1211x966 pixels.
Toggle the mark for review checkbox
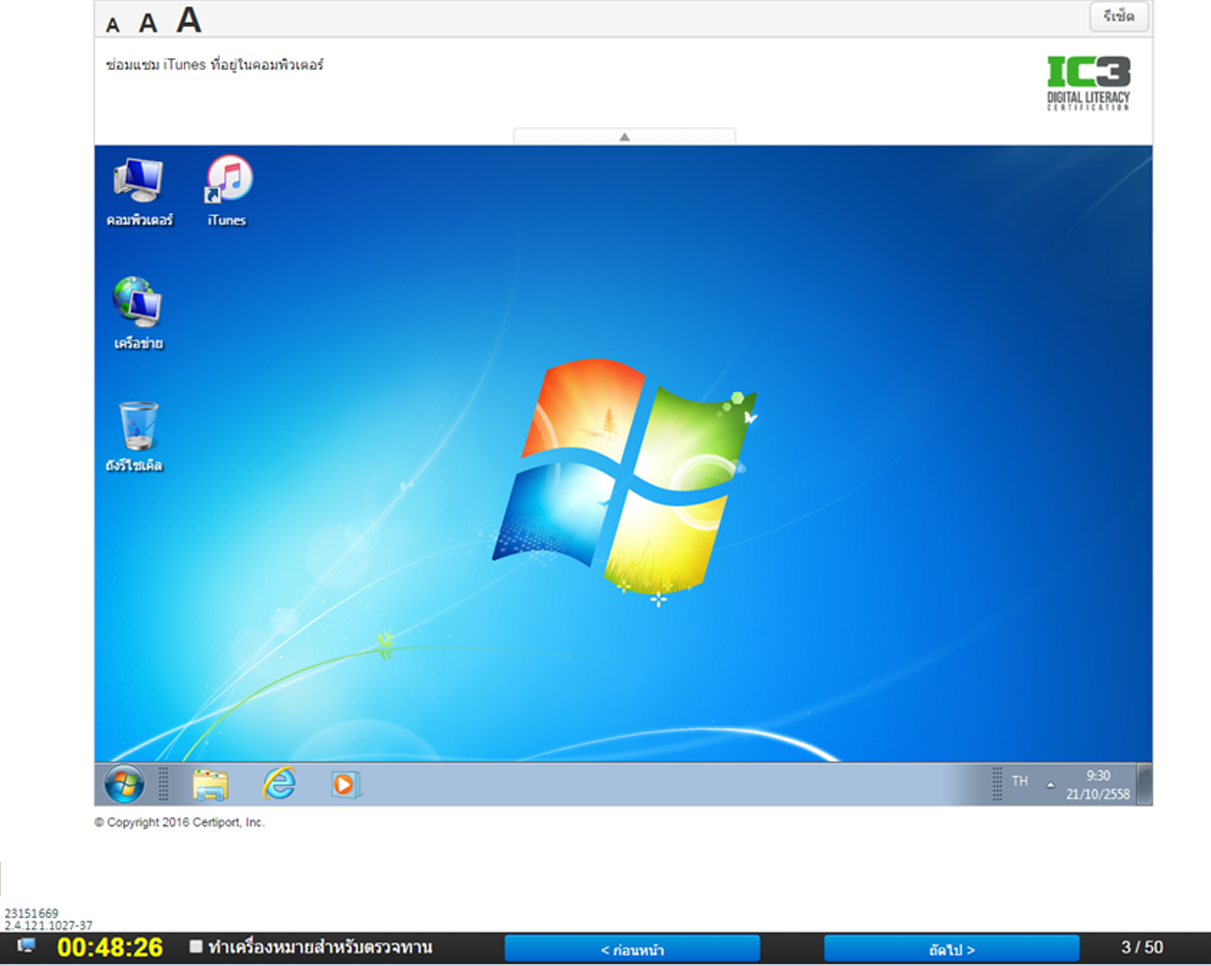point(196,946)
